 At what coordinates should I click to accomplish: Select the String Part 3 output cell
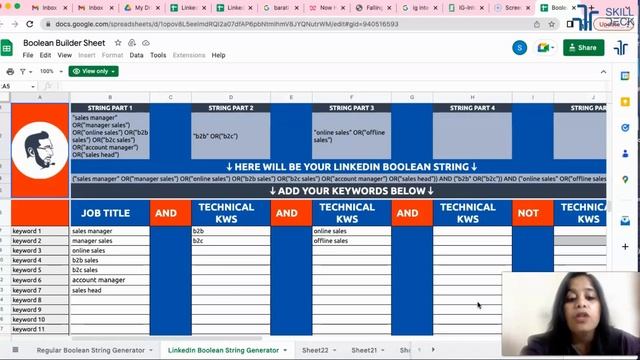pyautogui.click(x=351, y=136)
